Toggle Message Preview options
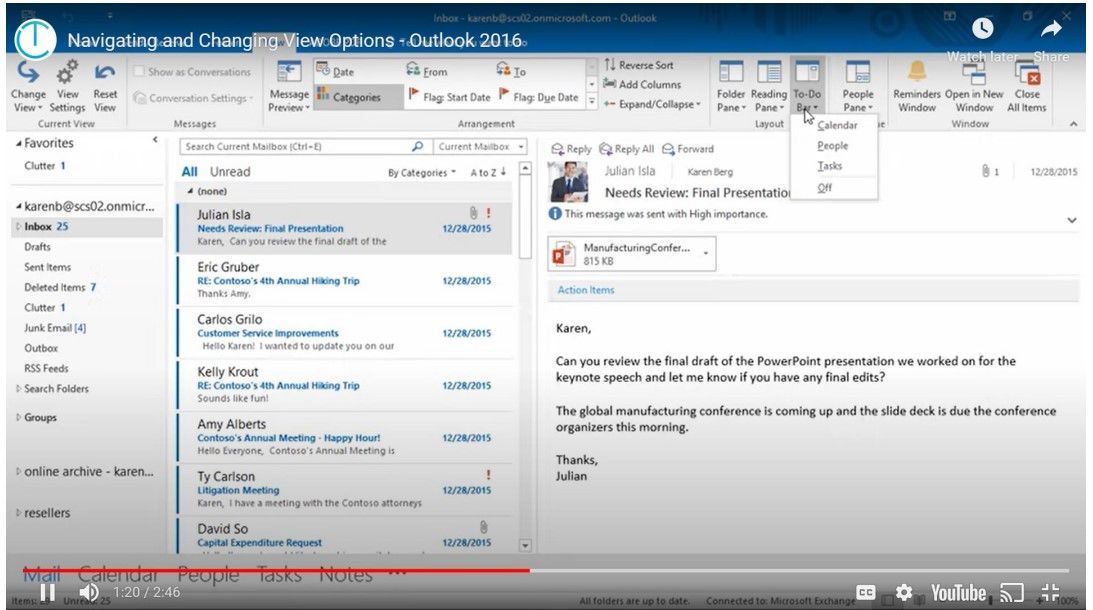1093x610 pixels. pyautogui.click(x=288, y=90)
